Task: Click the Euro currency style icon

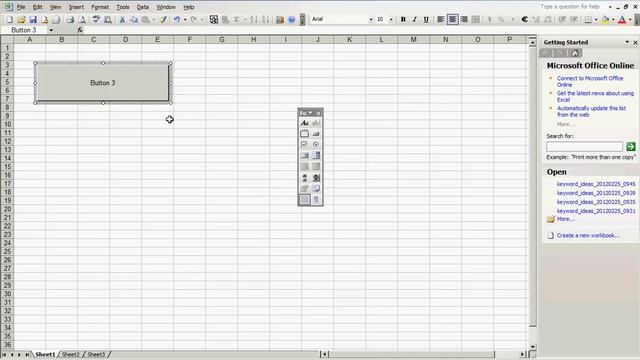Action: pyautogui.click(x=524, y=20)
